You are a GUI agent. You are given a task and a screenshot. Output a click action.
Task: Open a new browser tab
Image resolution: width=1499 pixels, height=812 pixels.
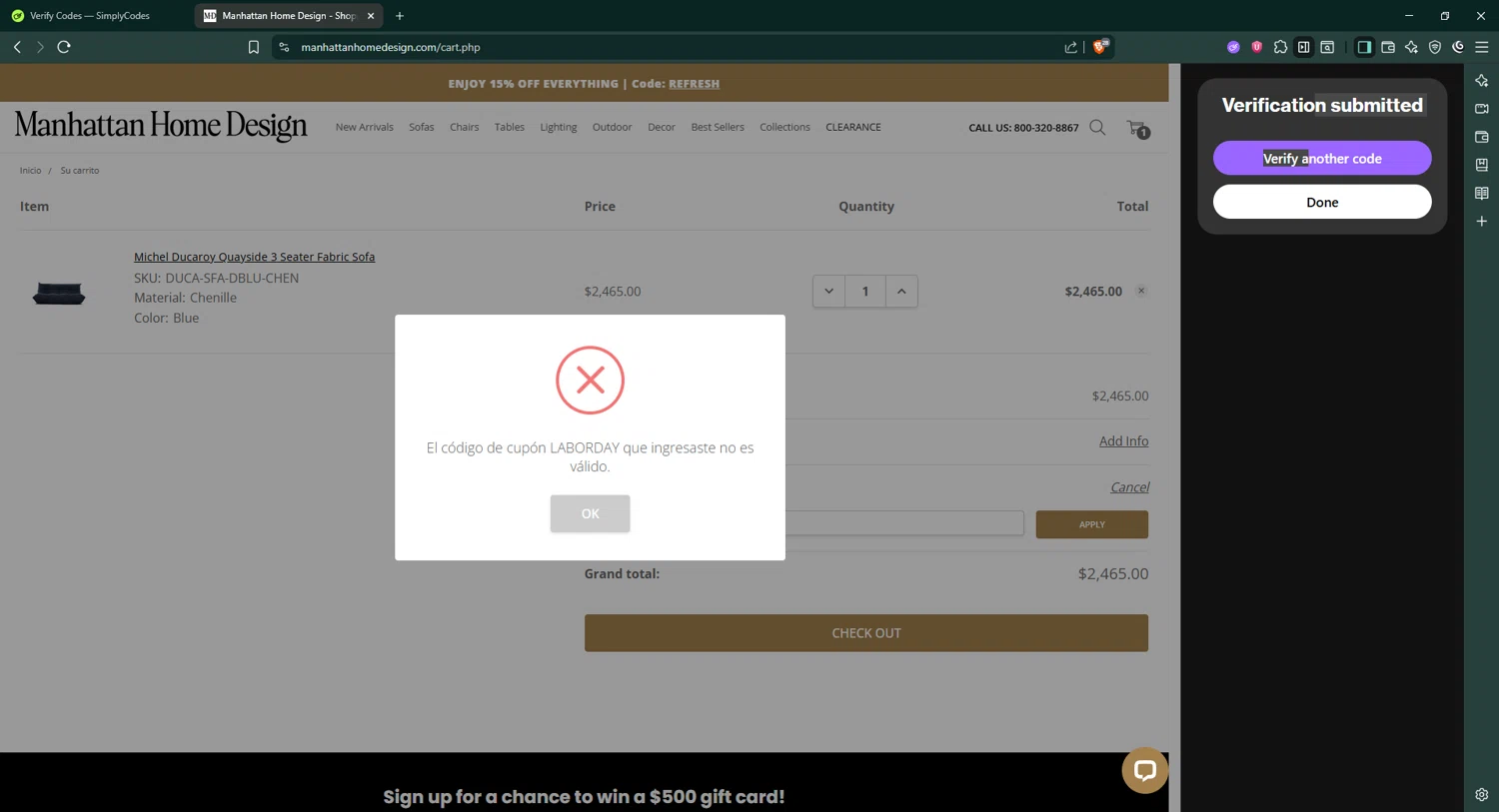pos(400,16)
